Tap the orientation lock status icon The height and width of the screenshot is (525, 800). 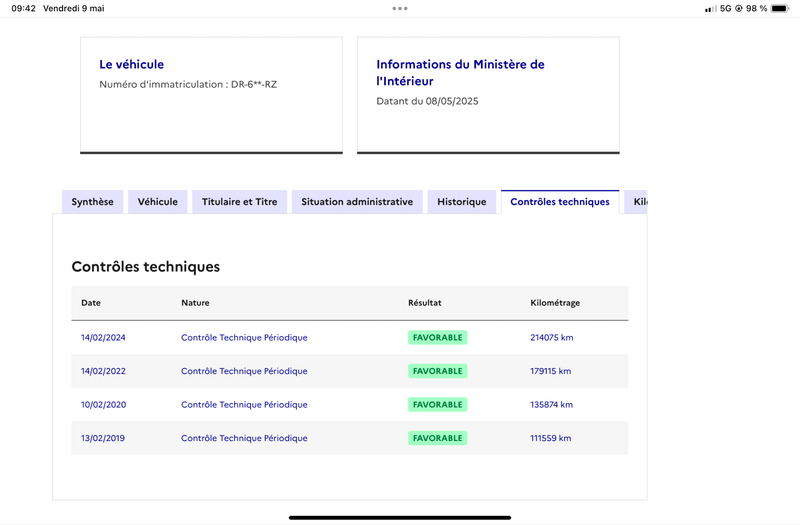[x=738, y=8]
